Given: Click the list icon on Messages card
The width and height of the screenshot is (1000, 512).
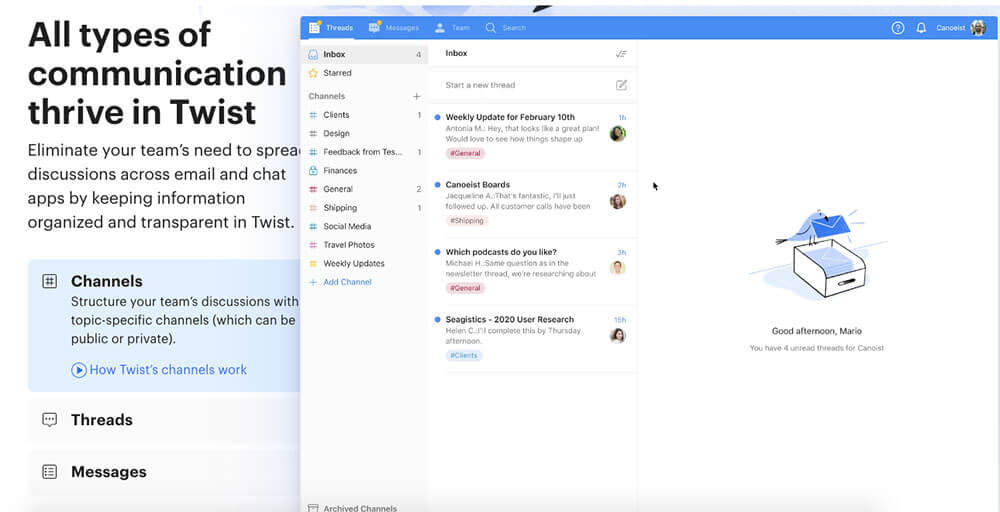Looking at the screenshot, I should (50, 472).
